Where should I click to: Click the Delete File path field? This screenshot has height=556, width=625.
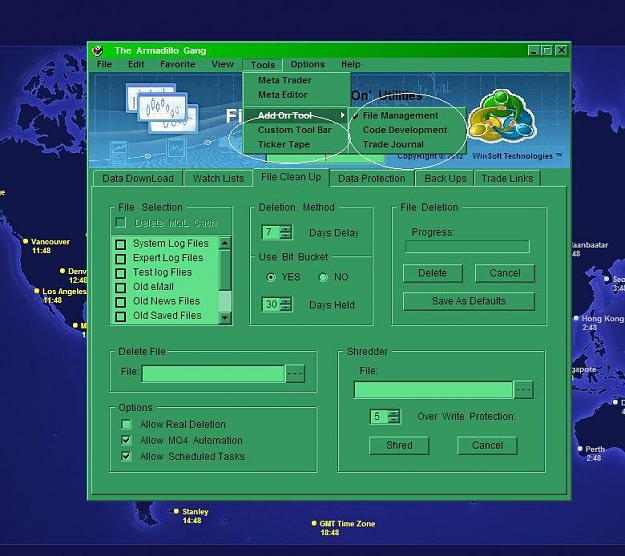click(x=213, y=374)
